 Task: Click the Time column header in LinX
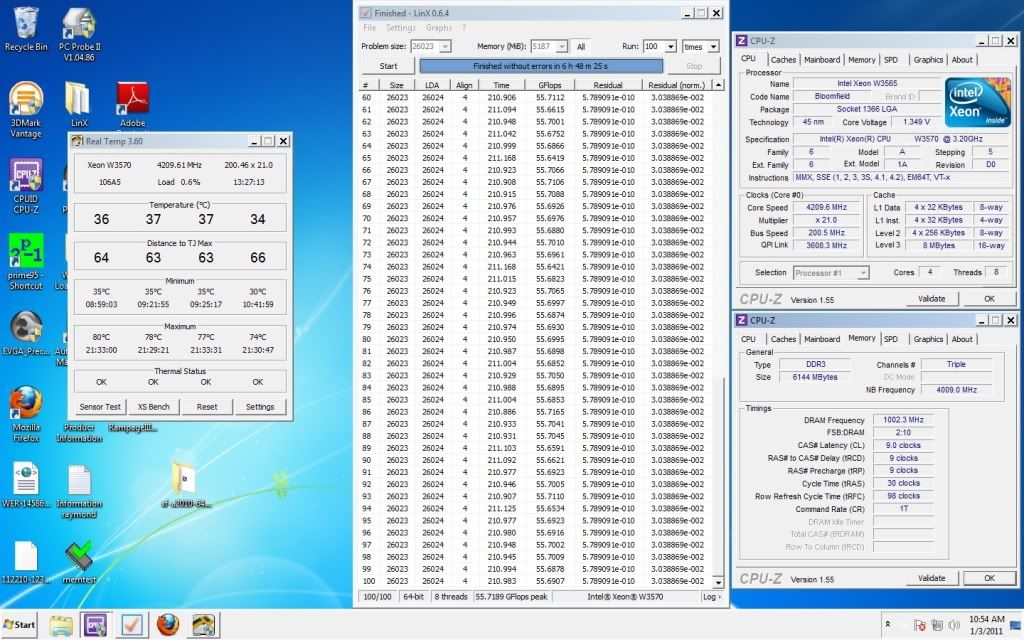[501, 85]
